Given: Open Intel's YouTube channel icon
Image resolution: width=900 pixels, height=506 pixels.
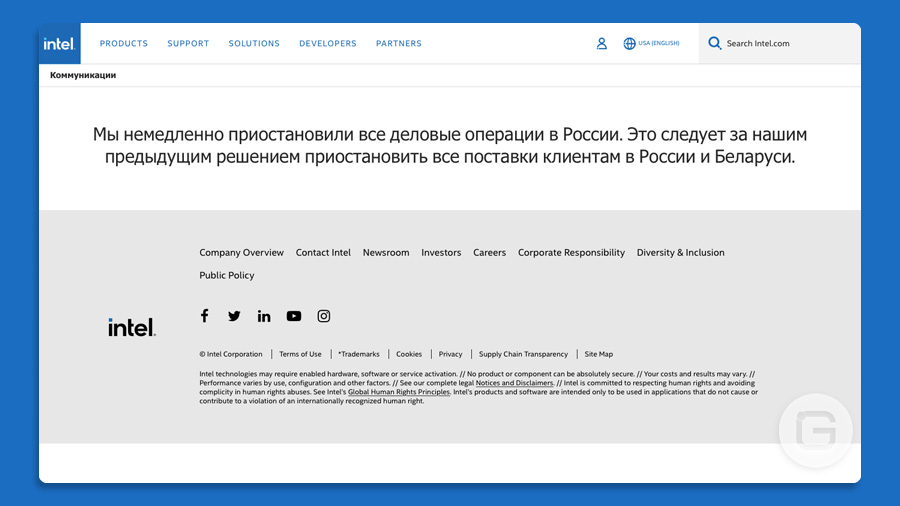Looking at the screenshot, I should tap(294, 316).
